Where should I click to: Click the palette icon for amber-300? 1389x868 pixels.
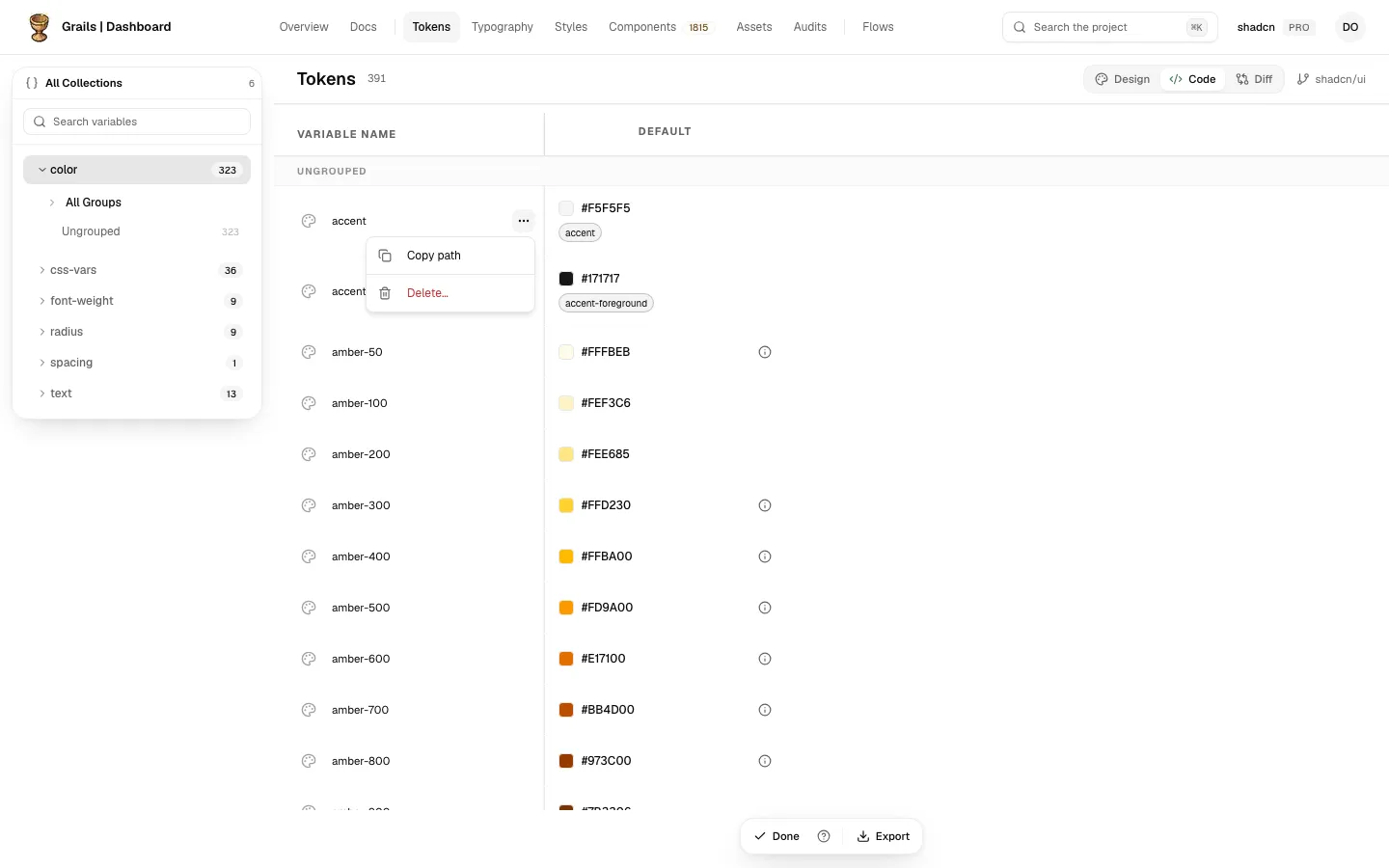point(309,505)
